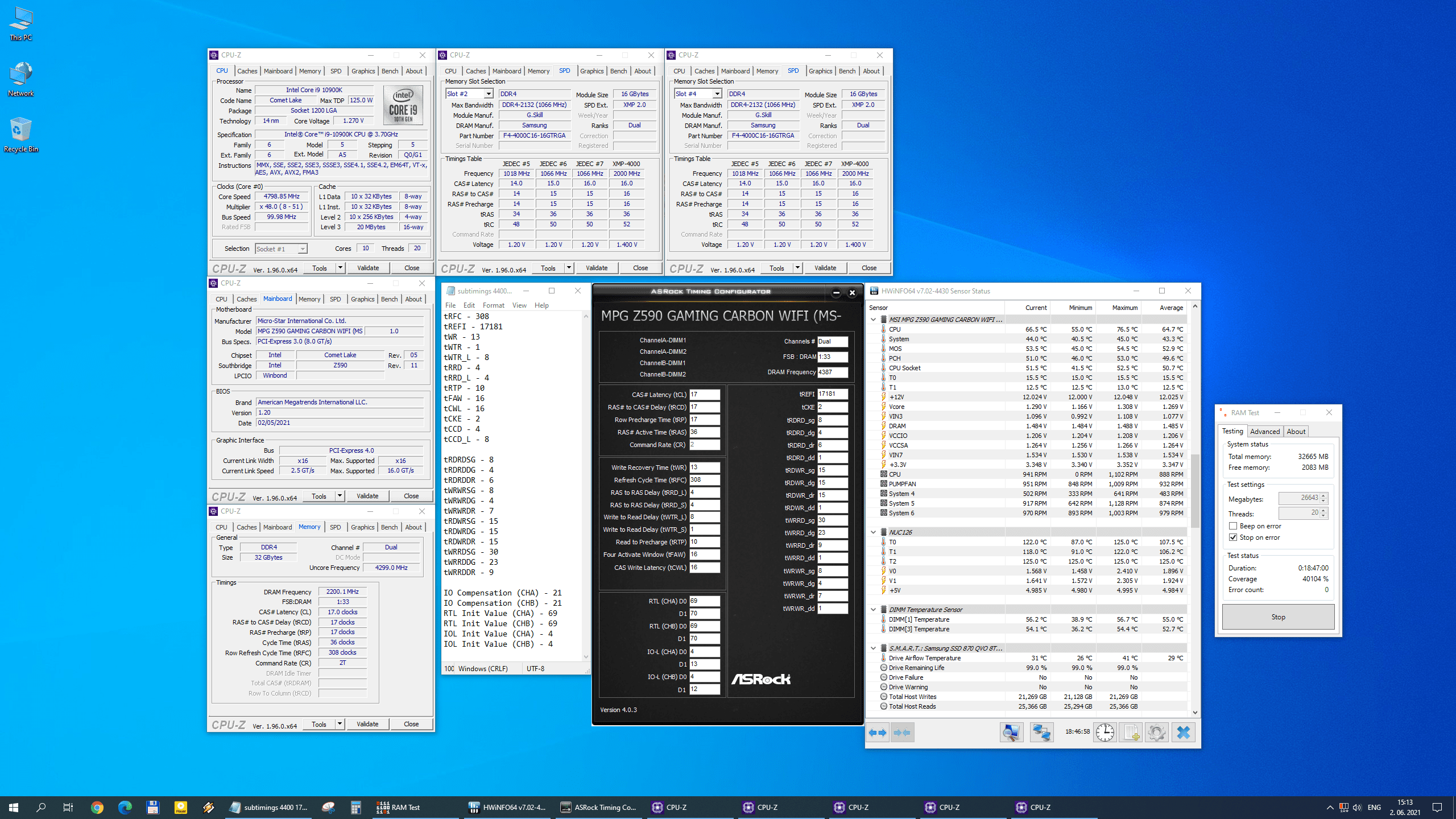Open Slot #4 memory slot dropdown

pyautogui.click(x=717, y=94)
